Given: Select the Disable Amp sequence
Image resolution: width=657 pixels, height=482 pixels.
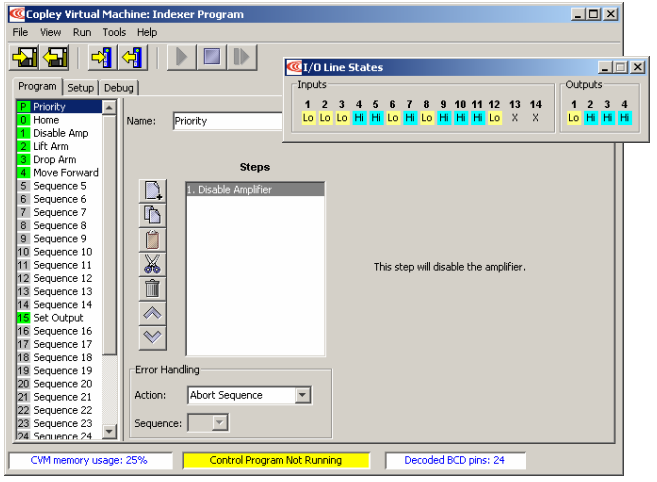Looking at the screenshot, I should point(59,133).
